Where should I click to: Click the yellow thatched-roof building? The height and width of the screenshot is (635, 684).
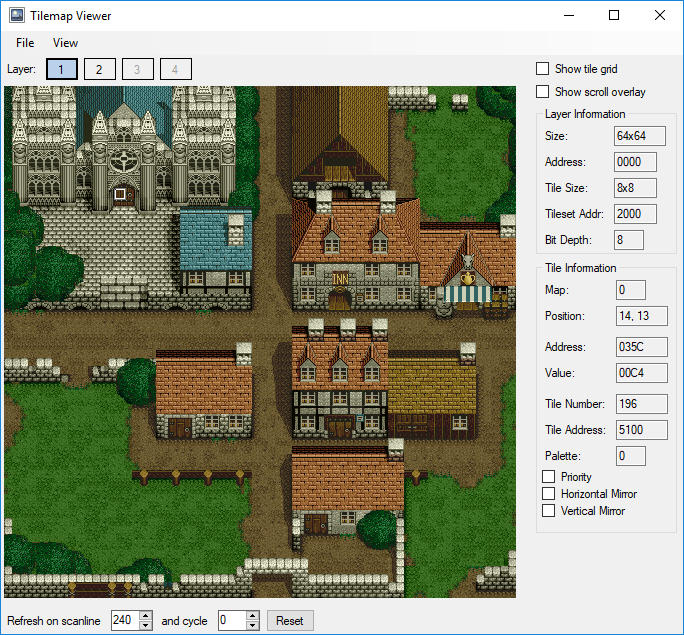point(432,395)
